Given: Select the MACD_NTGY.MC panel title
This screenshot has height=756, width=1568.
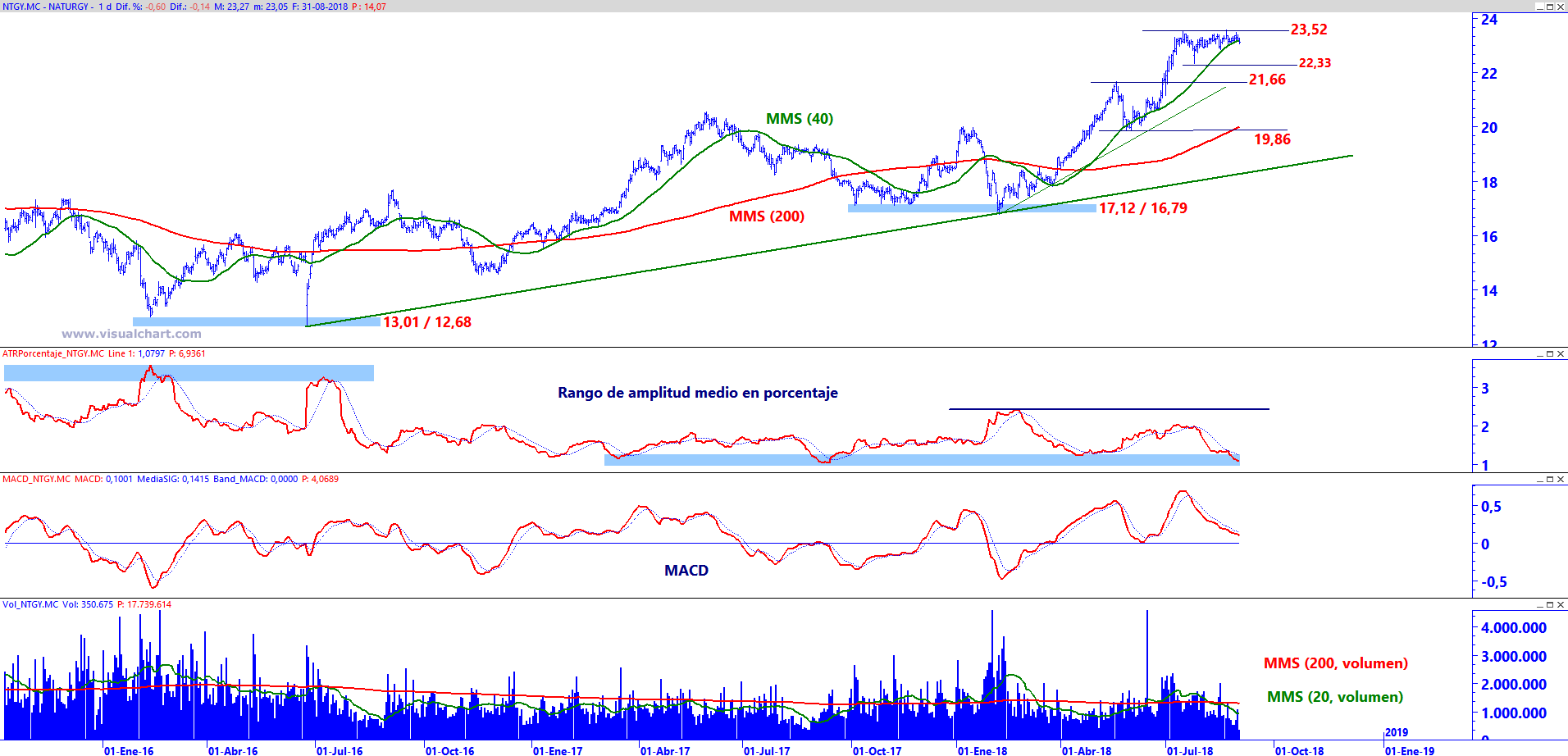Looking at the screenshot, I should pyautogui.click(x=36, y=479).
